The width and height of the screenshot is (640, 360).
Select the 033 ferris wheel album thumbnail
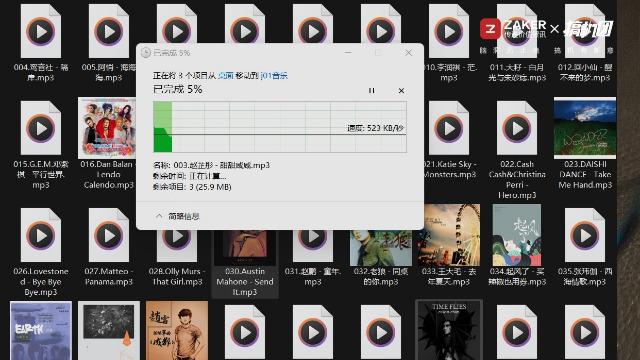449,235
